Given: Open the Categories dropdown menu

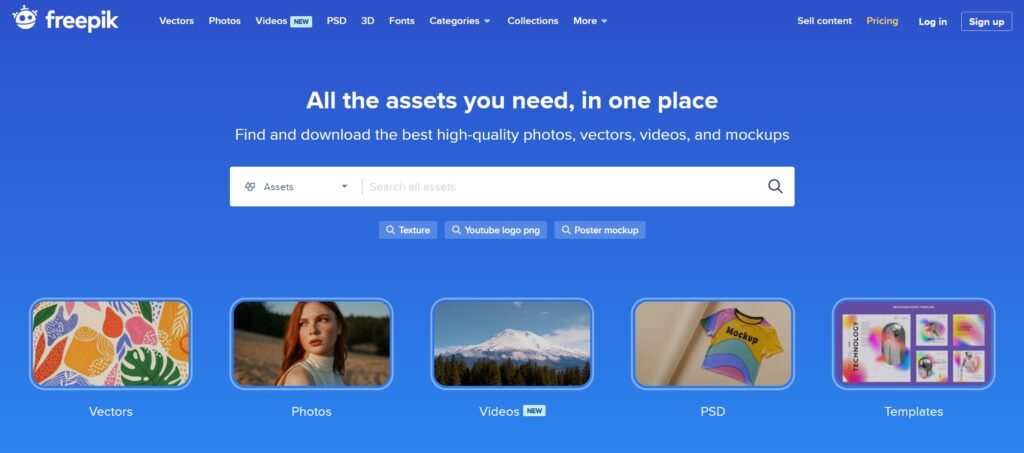Looking at the screenshot, I should point(459,21).
